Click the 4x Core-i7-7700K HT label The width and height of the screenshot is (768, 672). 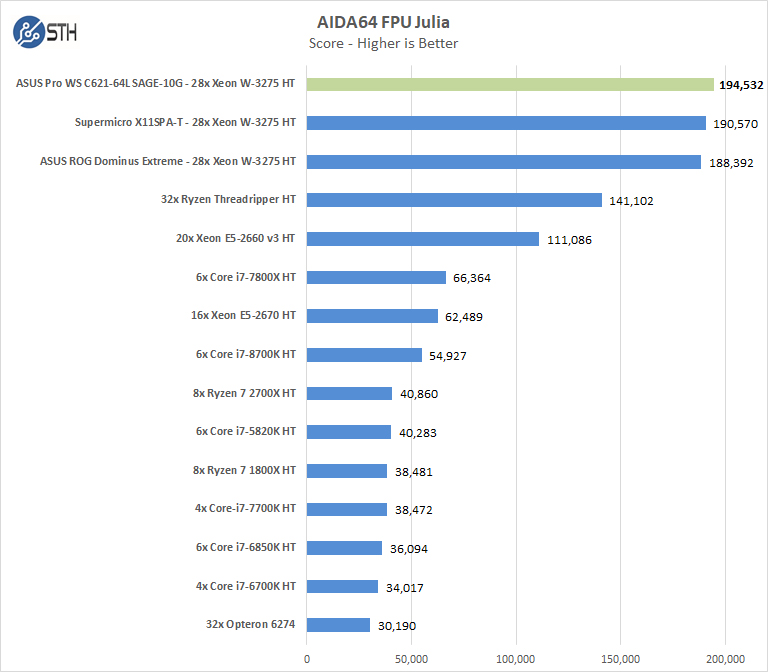[x=245, y=508]
